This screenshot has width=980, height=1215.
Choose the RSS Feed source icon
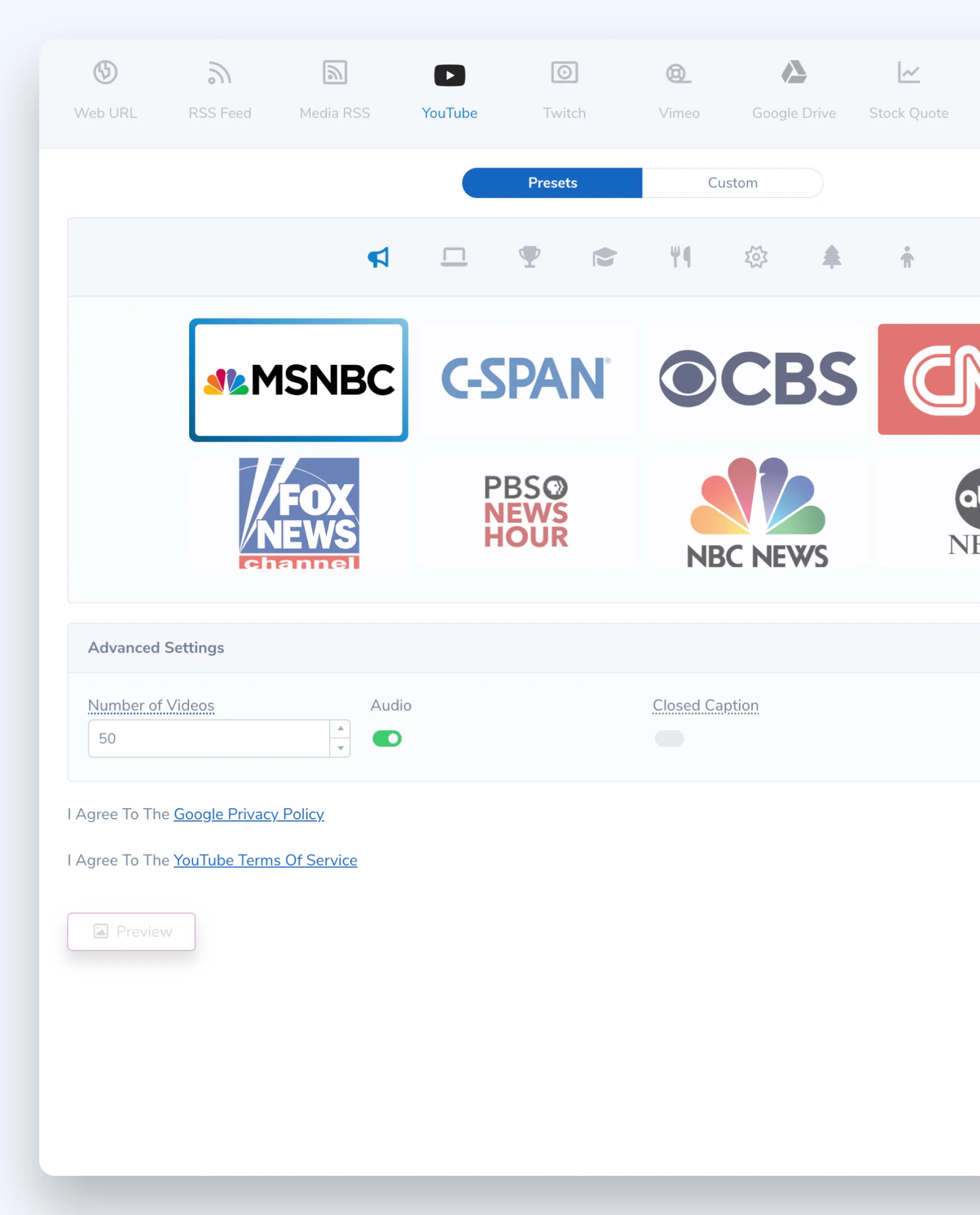coord(220,73)
